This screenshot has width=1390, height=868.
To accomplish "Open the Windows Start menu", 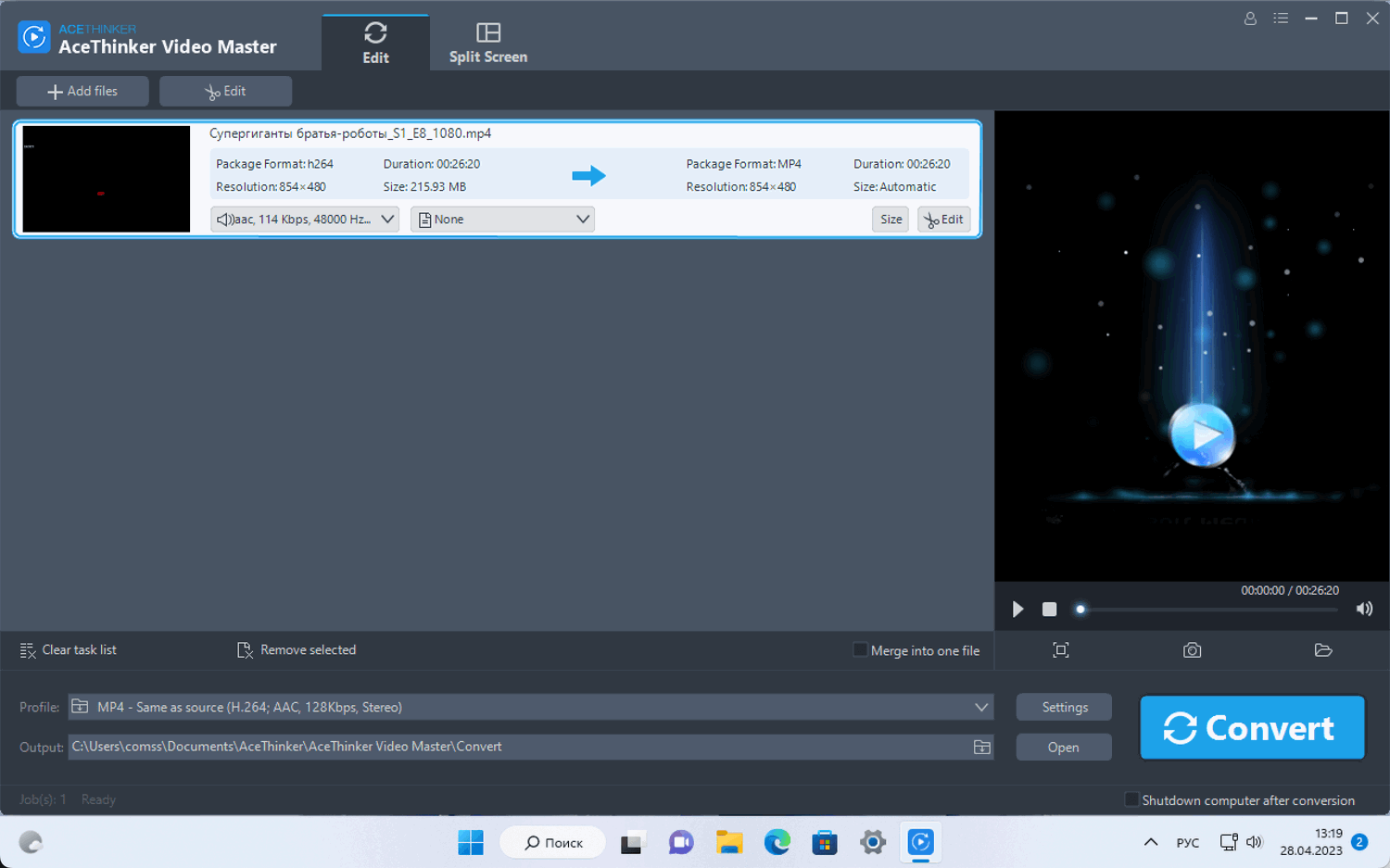I will point(471,842).
